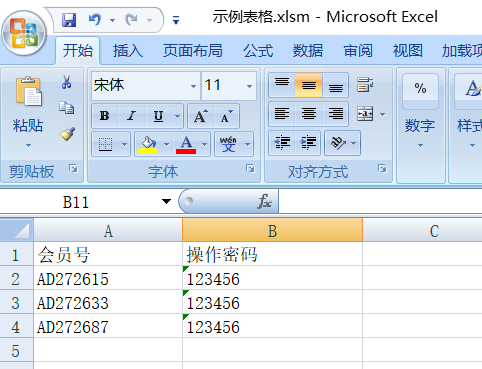Viewport: 482px width, 369px height.
Task: Expand the 样式 styles group
Action: [472, 145]
